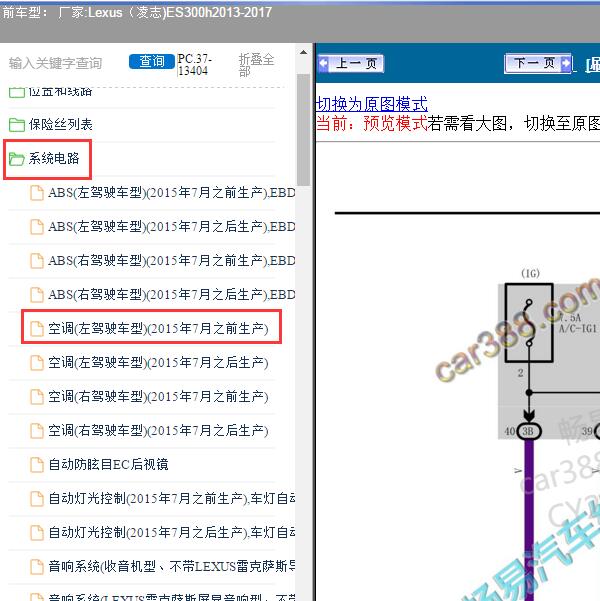Viewport: 600px width, 601px height.
Task: Open 音响系统(收音机型 document
Action: coord(171,566)
